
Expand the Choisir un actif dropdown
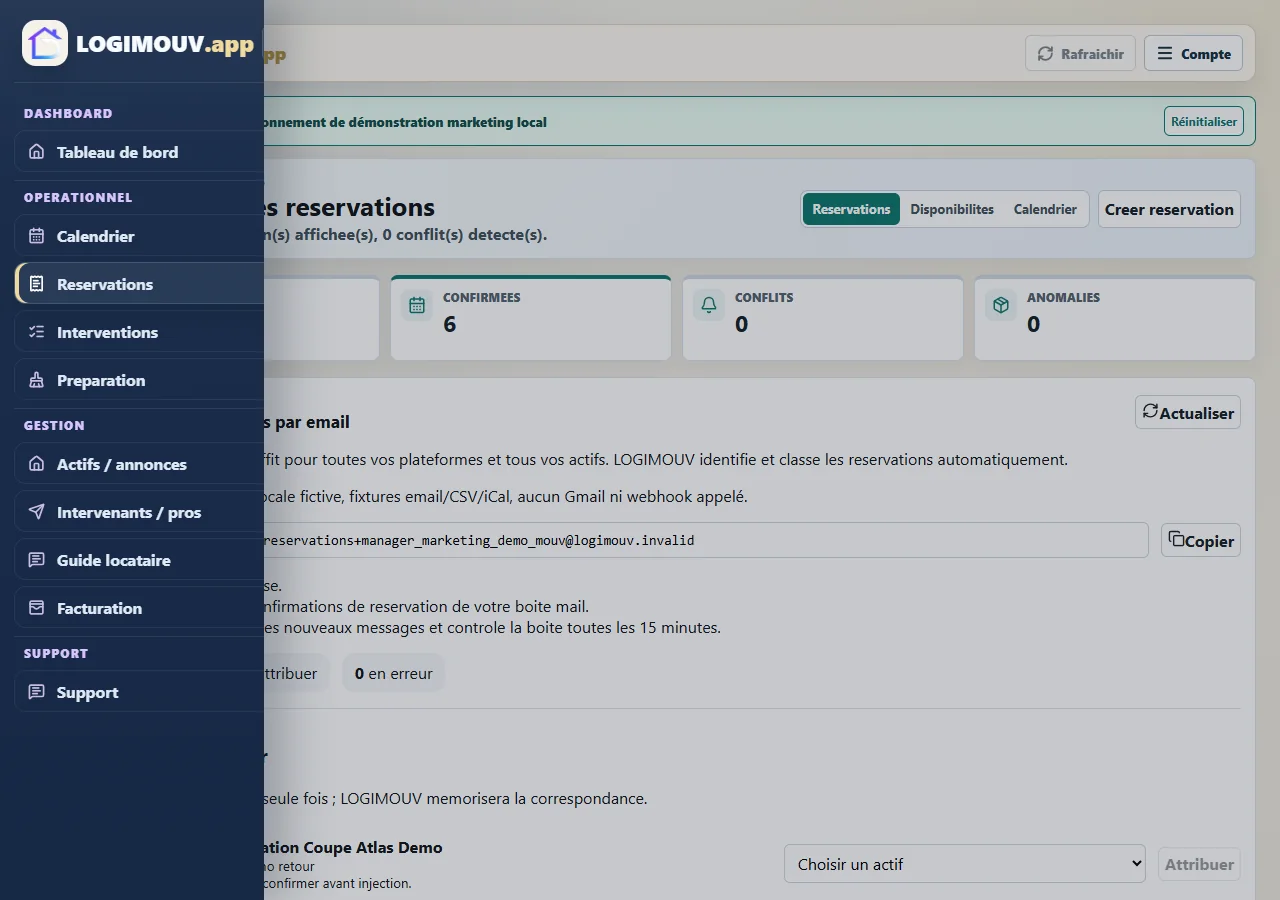tap(965, 864)
